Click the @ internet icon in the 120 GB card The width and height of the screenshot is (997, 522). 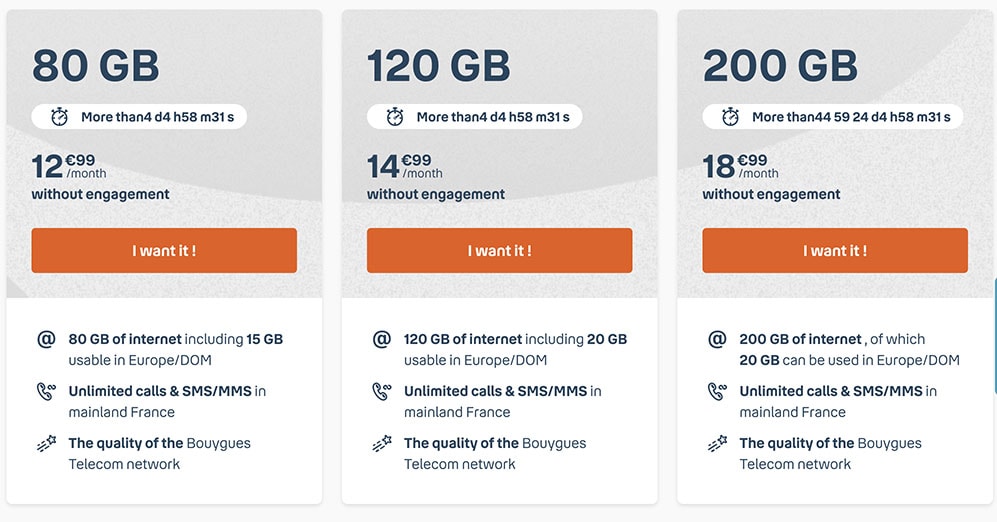(x=382, y=339)
